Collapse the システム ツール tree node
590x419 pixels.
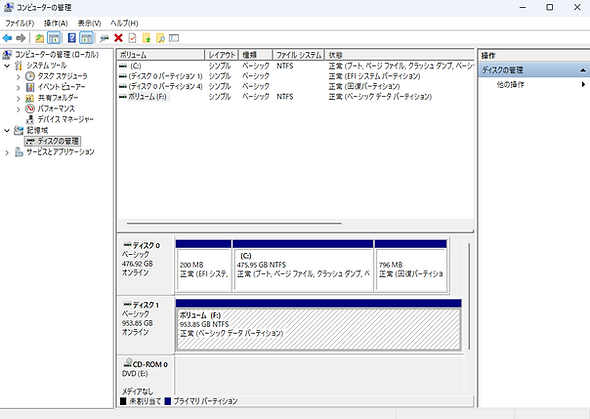coord(7,66)
